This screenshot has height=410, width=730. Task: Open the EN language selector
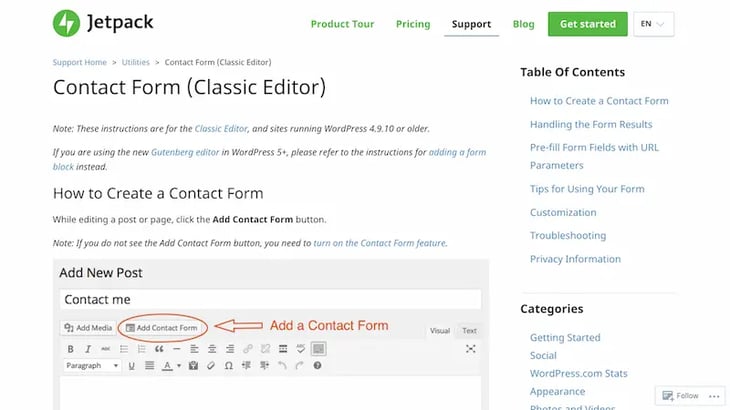(x=654, y=24)
